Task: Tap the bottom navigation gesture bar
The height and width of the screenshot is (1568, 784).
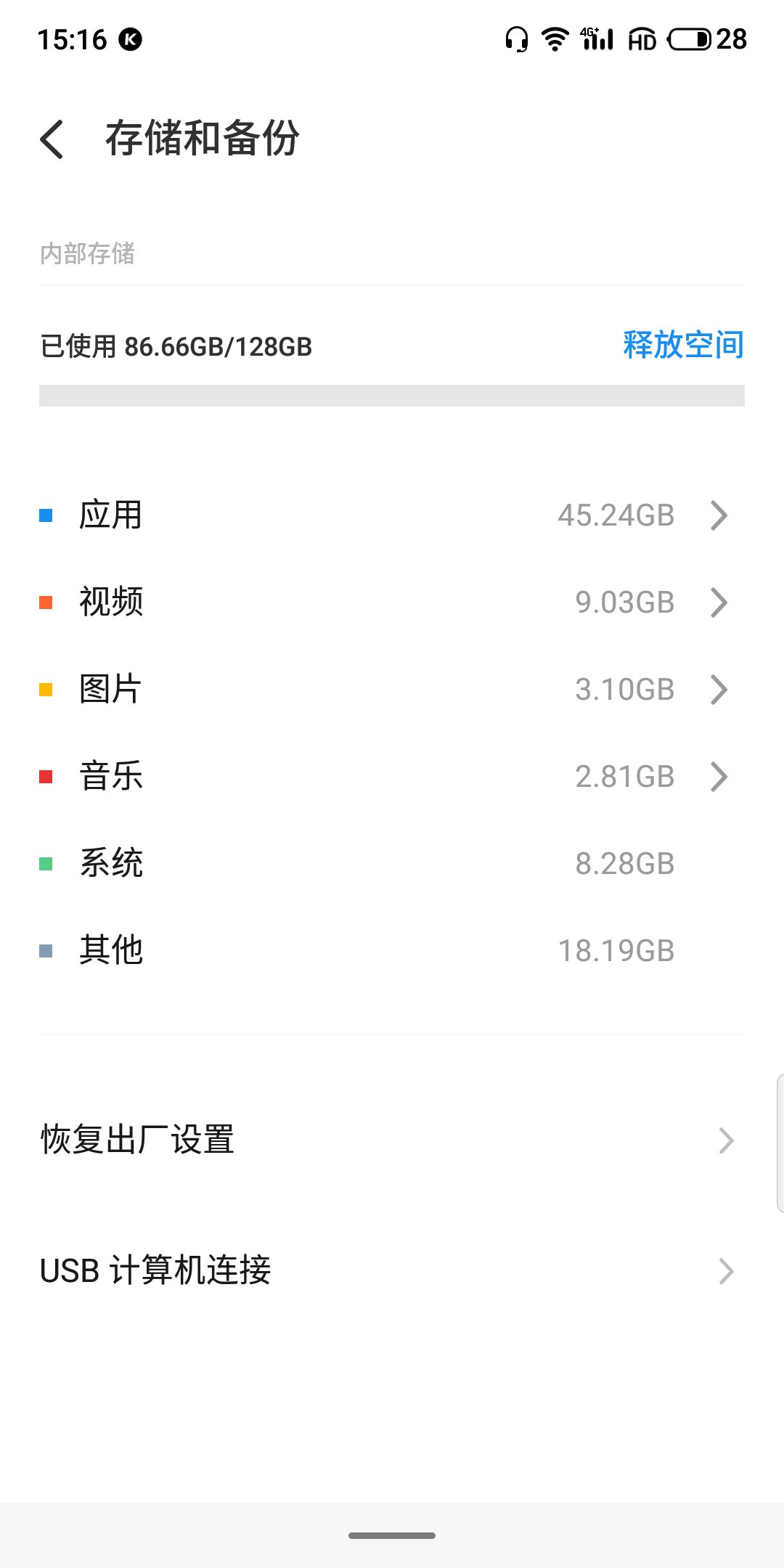Action: tap(392, 1535)
